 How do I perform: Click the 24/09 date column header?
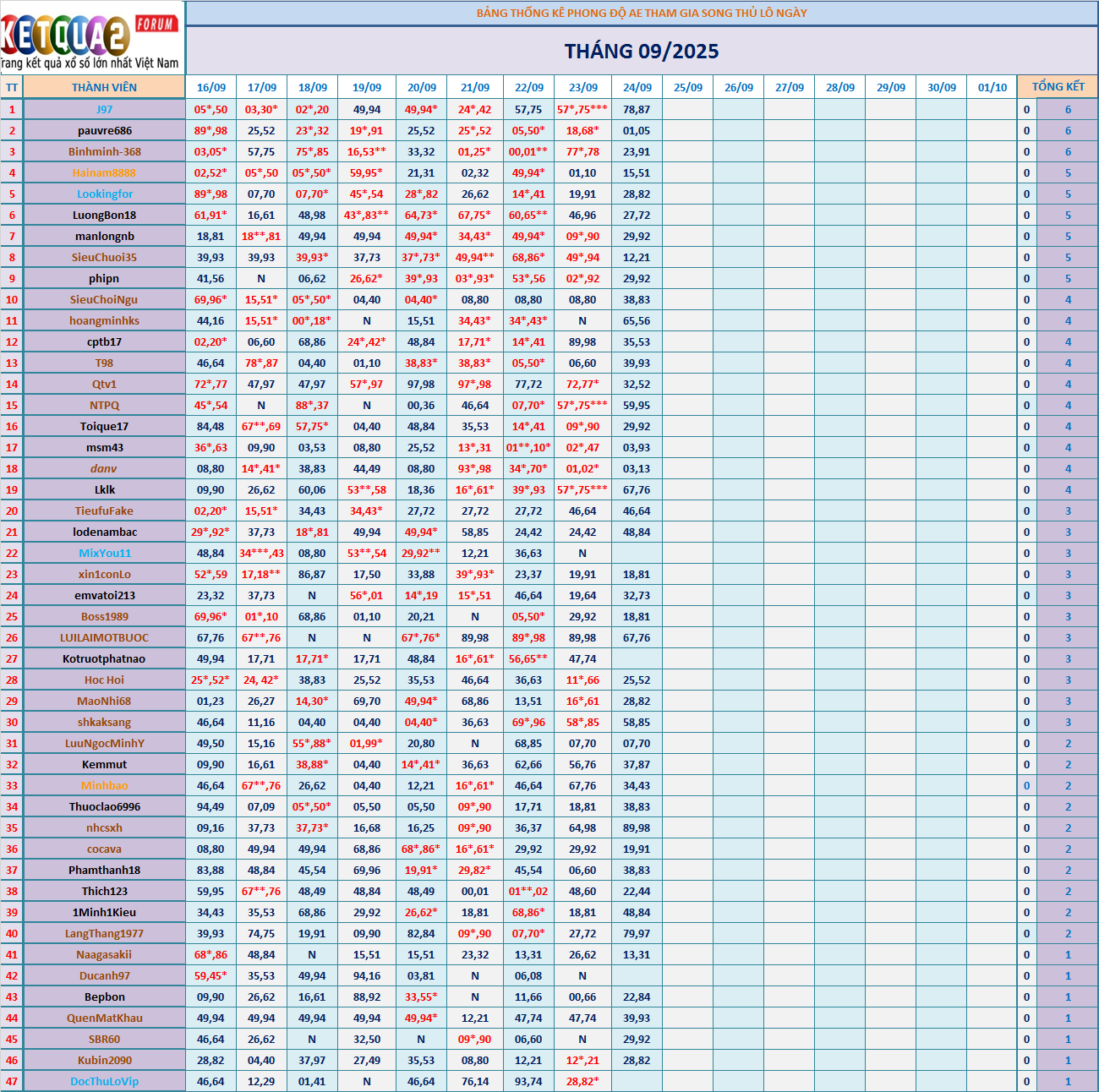[637, 87]
